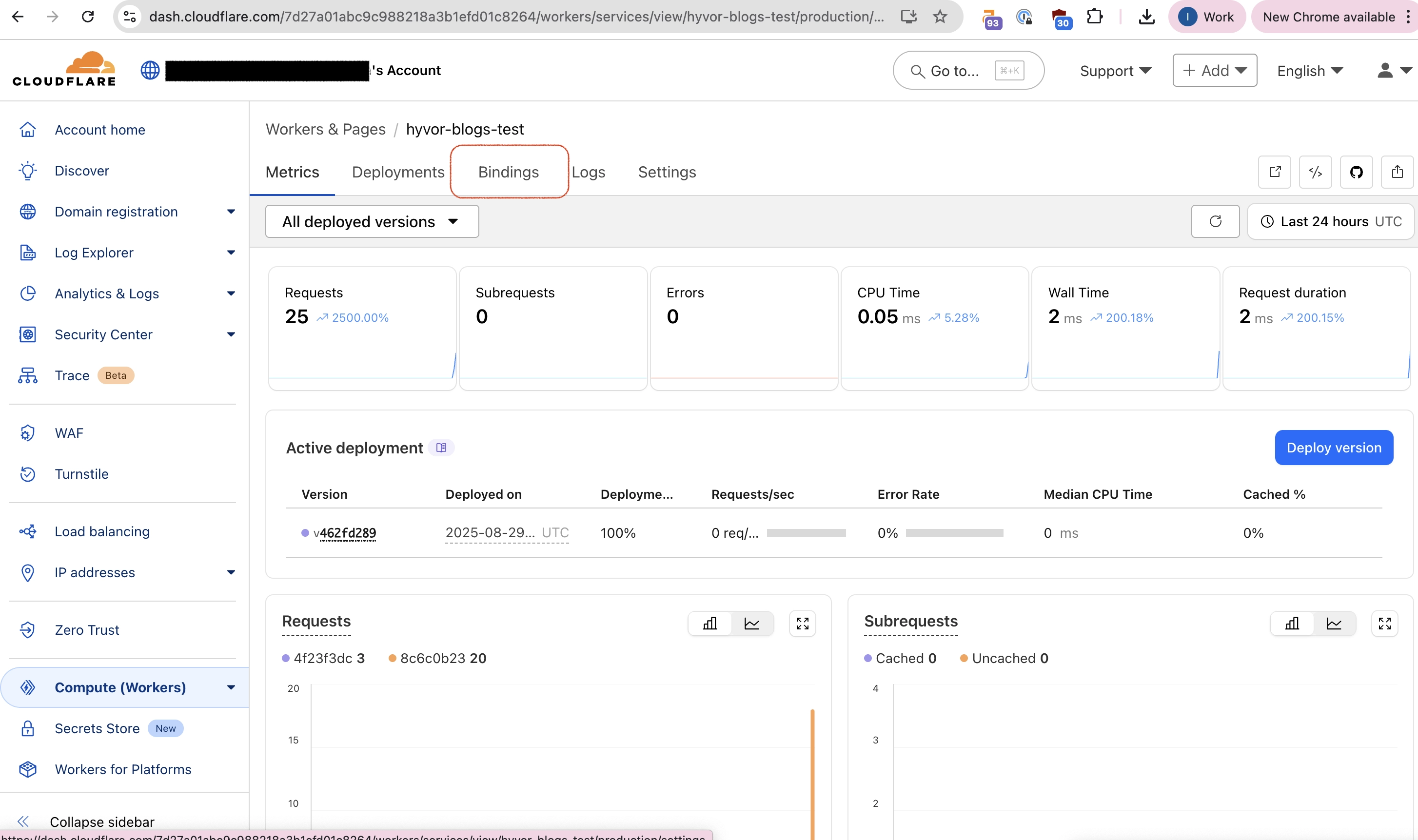Open Chrome downloads icon
The width and height of the screenshot is (1418, 840).
click(1146, 17)
